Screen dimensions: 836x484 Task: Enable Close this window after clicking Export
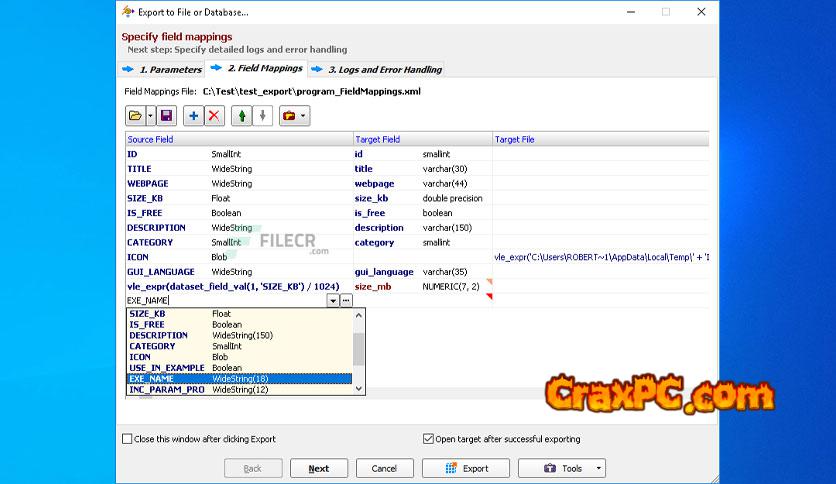pos(127,439)
